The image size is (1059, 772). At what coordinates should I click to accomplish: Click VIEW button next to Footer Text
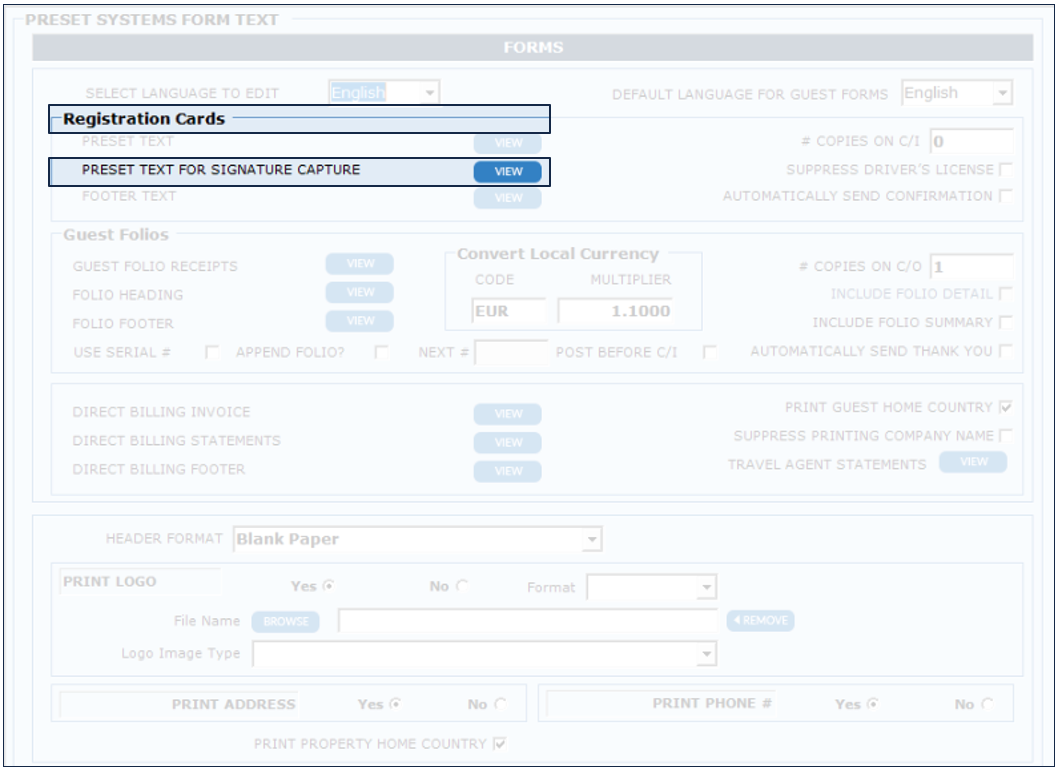[x=507, y=198]
